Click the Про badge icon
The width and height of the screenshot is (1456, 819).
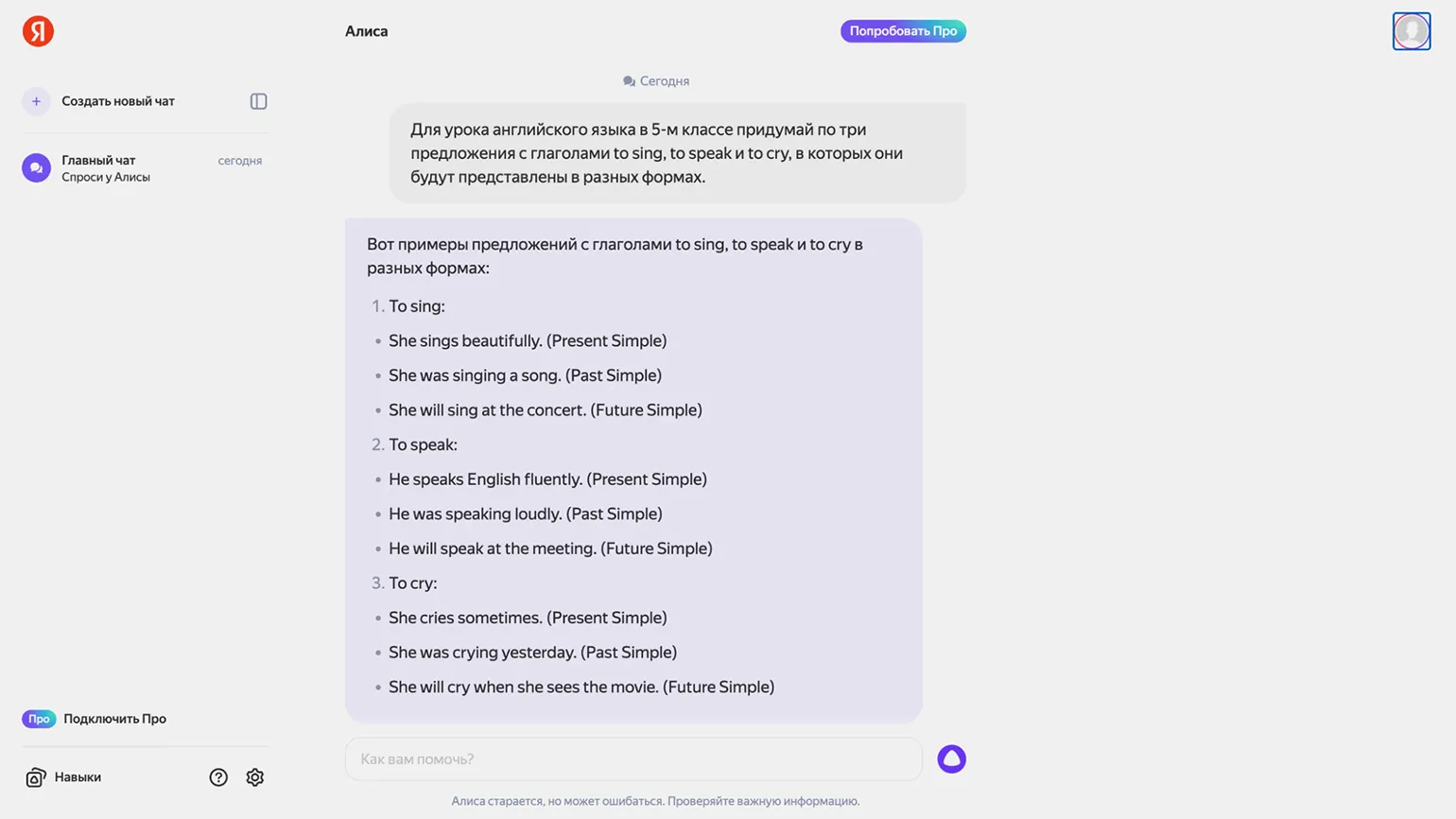[39, 719]
